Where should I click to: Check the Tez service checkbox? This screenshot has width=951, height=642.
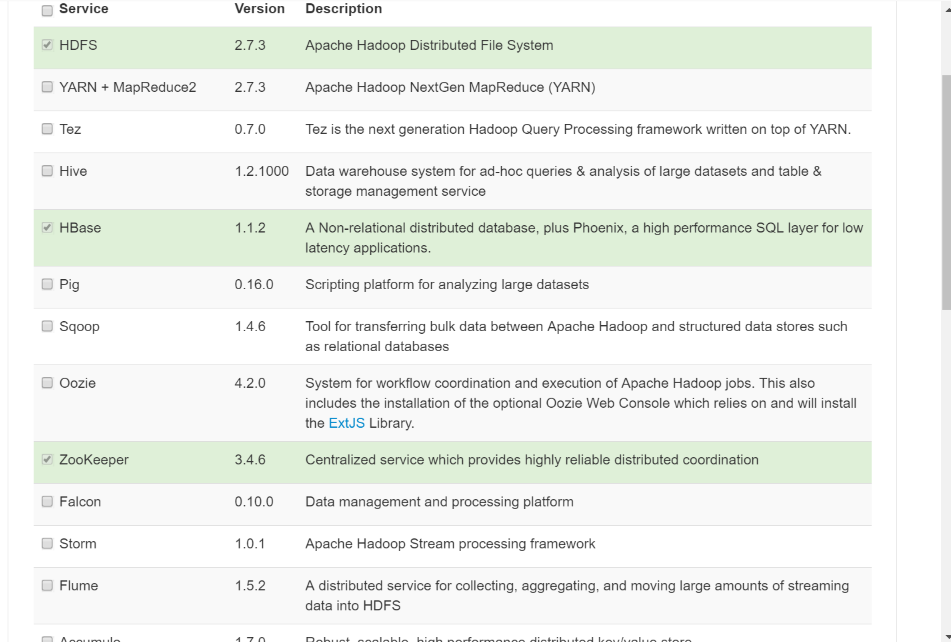pyautogui.click(x=47, y=130)
